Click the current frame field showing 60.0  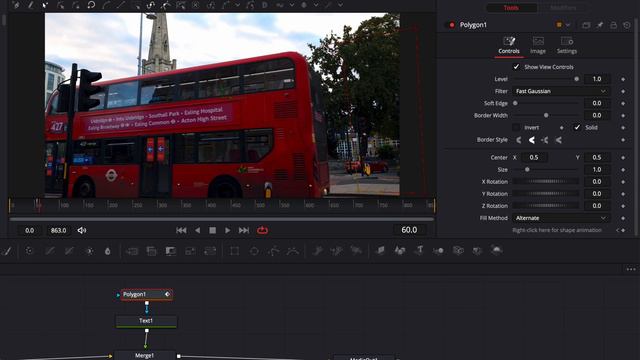[x=409, y=230]
